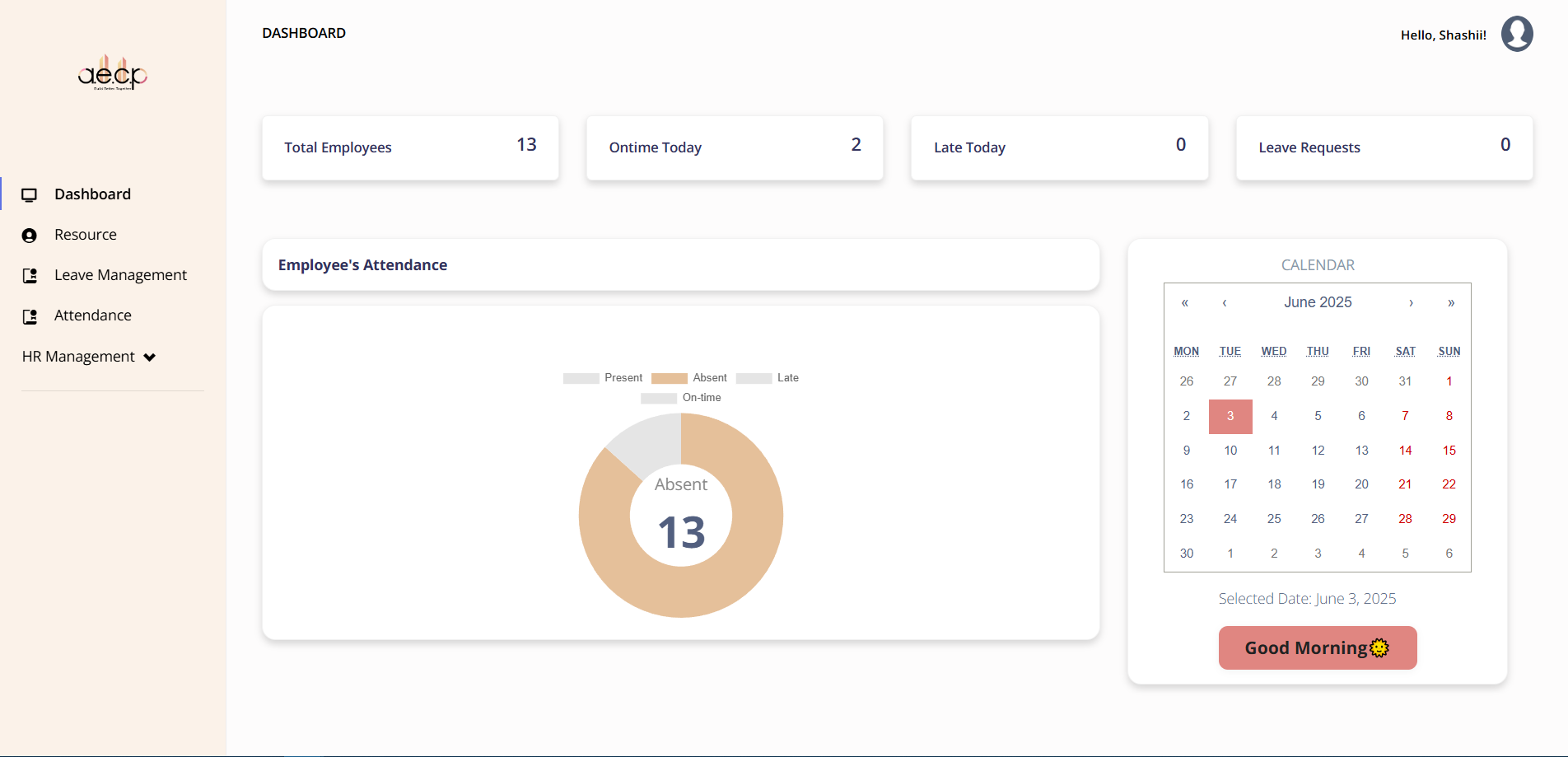The image size is (1568, 757).
Task: Toggle the Present legend in attendance chart
Action: coord(602,378)
